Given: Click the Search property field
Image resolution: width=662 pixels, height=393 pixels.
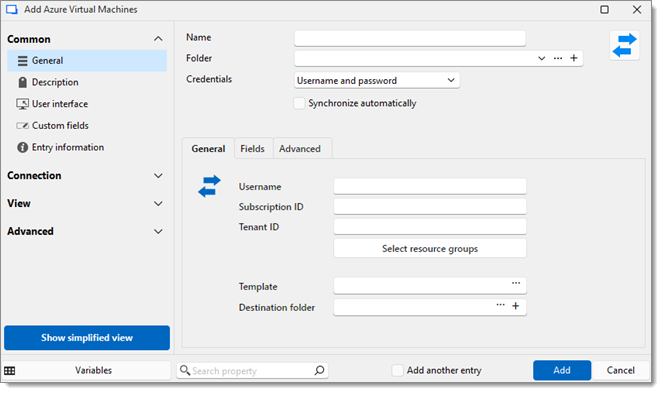Looking at the screenshot, I should coord(252,371).
